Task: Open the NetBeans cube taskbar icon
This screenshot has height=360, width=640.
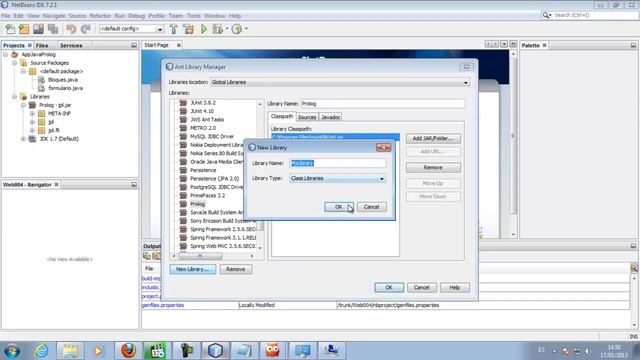Action: click(215, 350)
